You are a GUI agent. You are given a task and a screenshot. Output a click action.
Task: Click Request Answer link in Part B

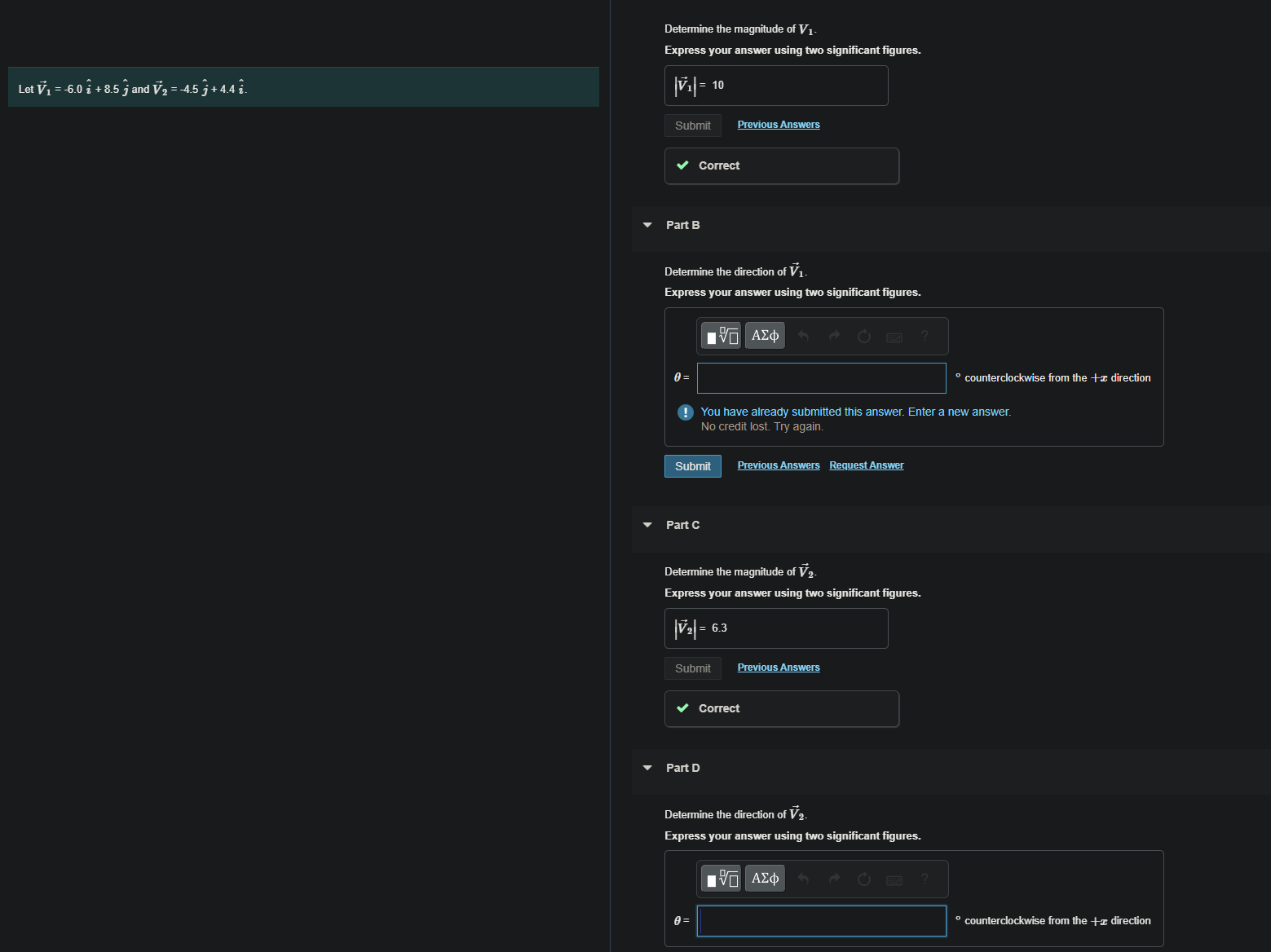[x=867, y=465]
